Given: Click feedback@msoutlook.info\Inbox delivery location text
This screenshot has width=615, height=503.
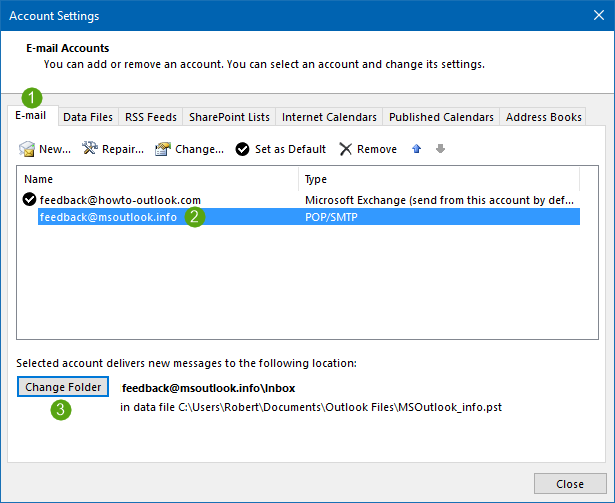Looking at the screenshot, I should coord(208,388).
